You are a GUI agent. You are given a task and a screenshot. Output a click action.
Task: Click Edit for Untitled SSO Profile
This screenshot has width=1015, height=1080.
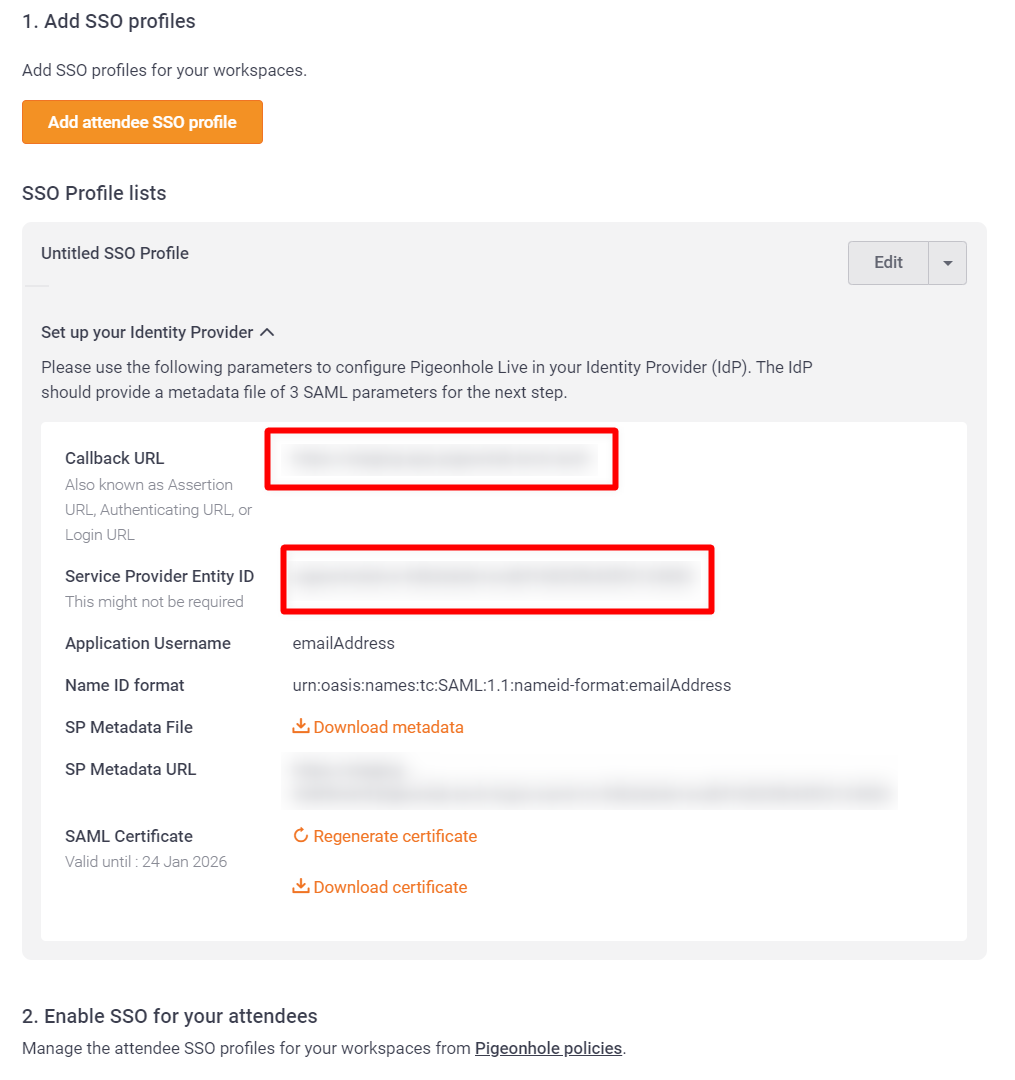[x=888, y=262]
